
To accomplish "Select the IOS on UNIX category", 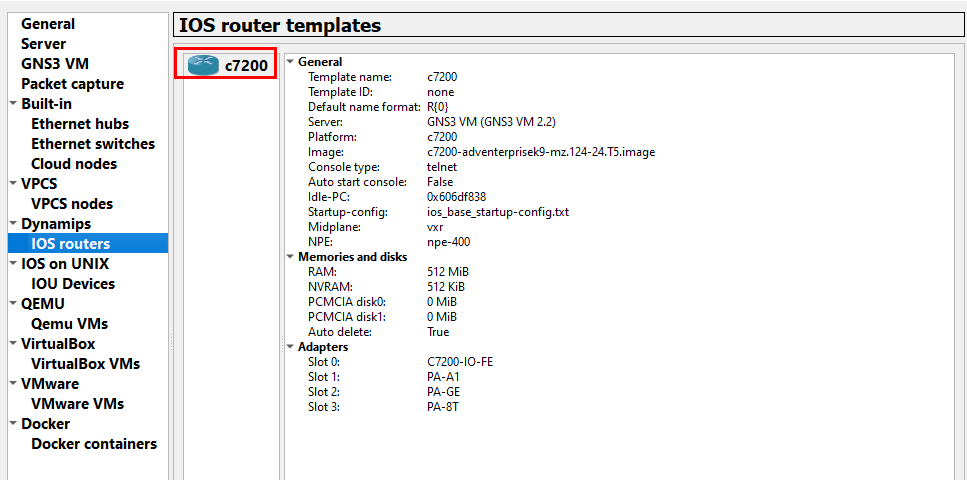I will (65, 263).
